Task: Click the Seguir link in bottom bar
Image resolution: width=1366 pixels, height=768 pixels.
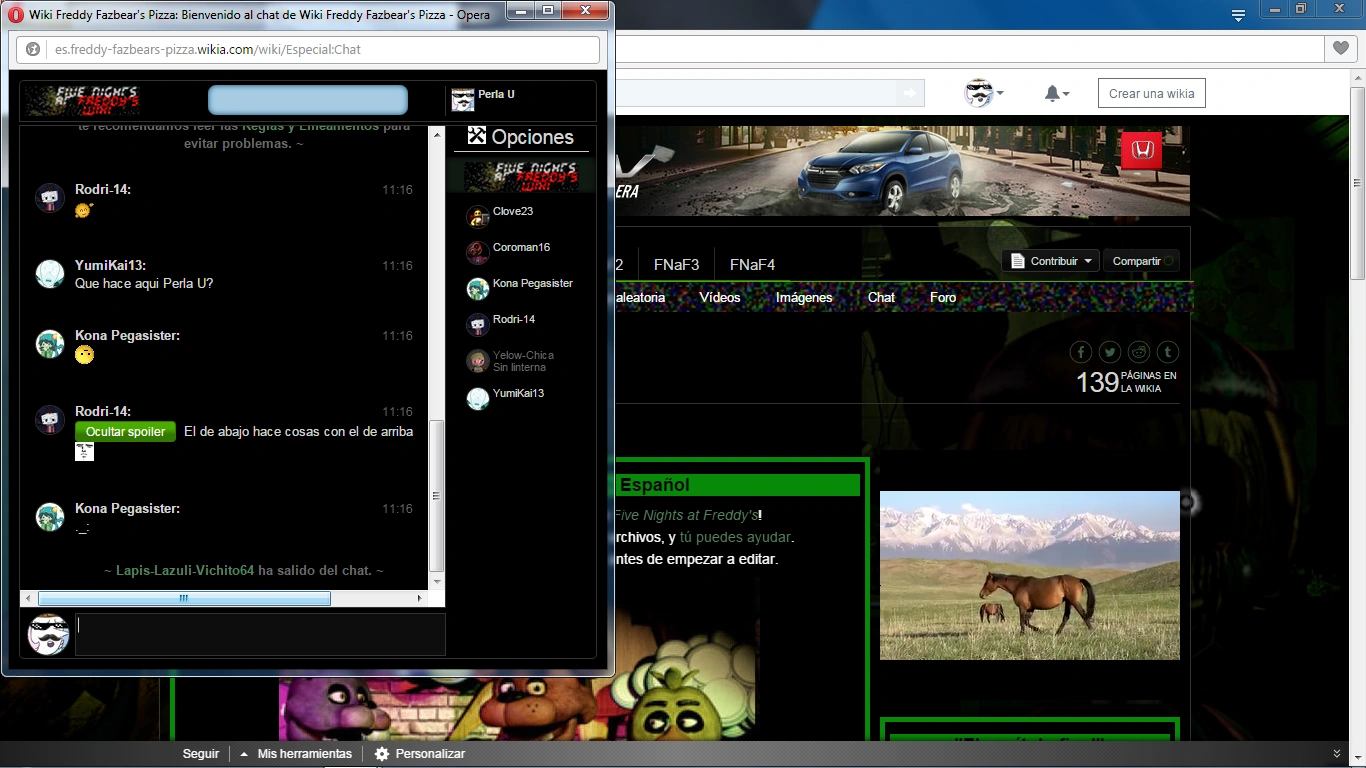Action: click(x=201, y=754)
